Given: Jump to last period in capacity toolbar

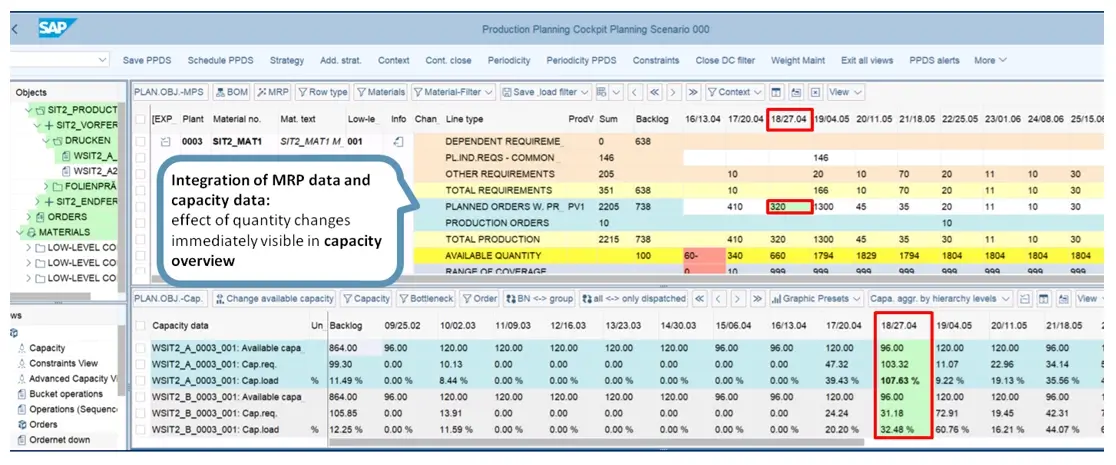Looking at the screenshot, I should click(757, 298).
